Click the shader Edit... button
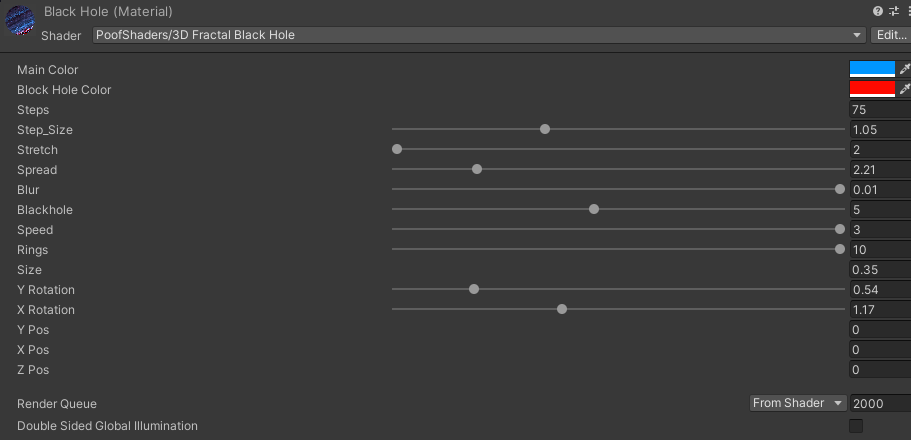 click(890, 35)
